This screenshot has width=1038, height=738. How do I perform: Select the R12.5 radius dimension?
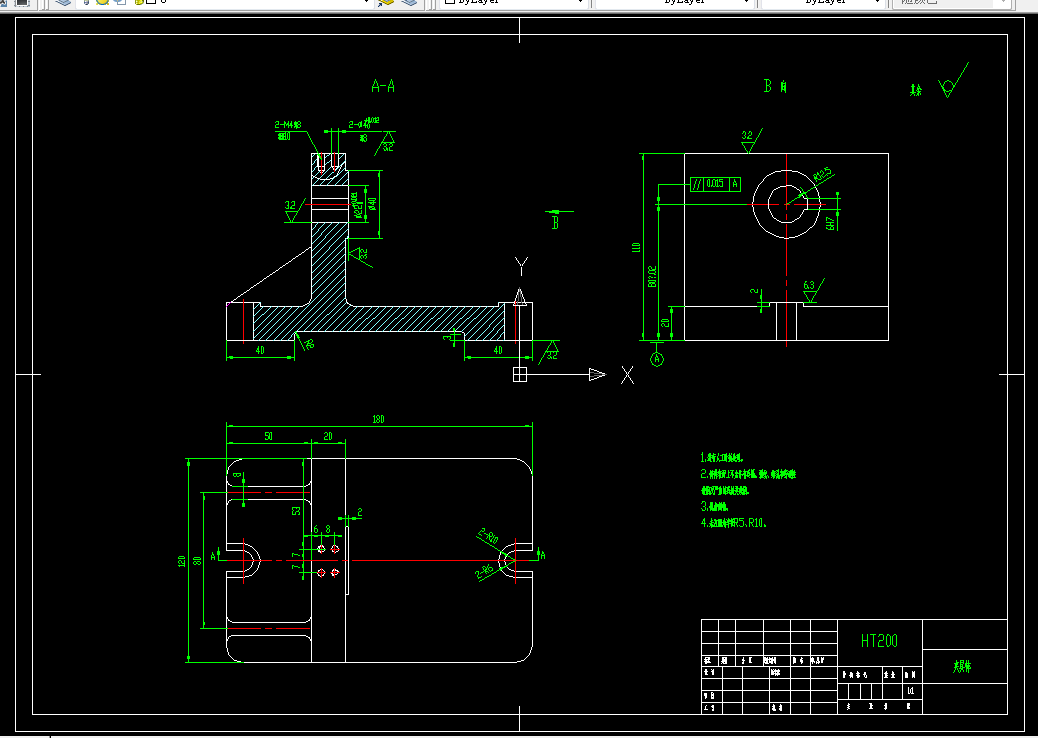(822, 174)
